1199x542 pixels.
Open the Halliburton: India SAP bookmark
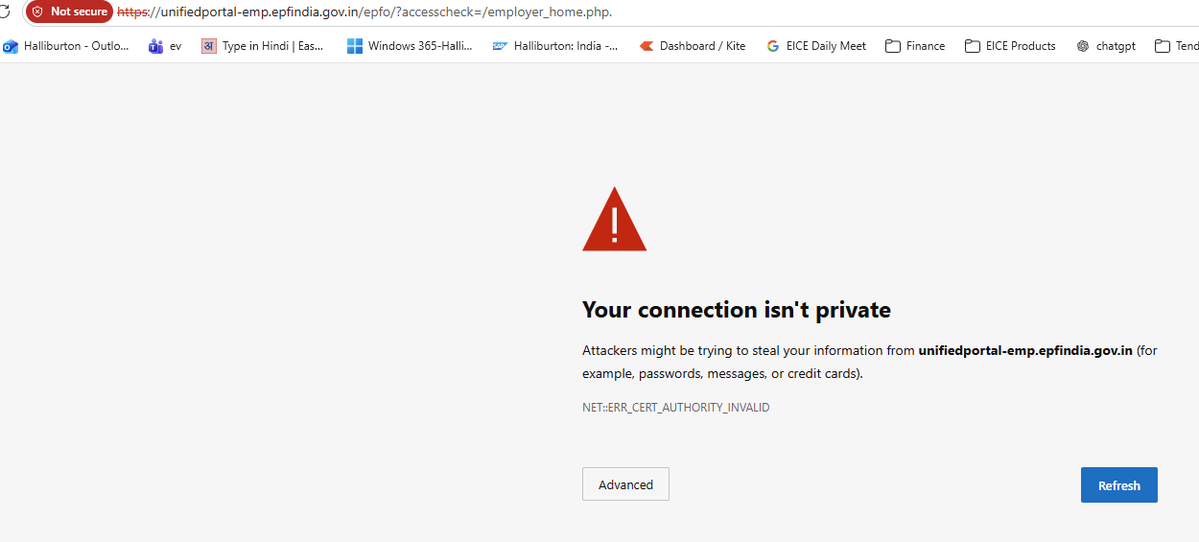[x=556, y=46]
